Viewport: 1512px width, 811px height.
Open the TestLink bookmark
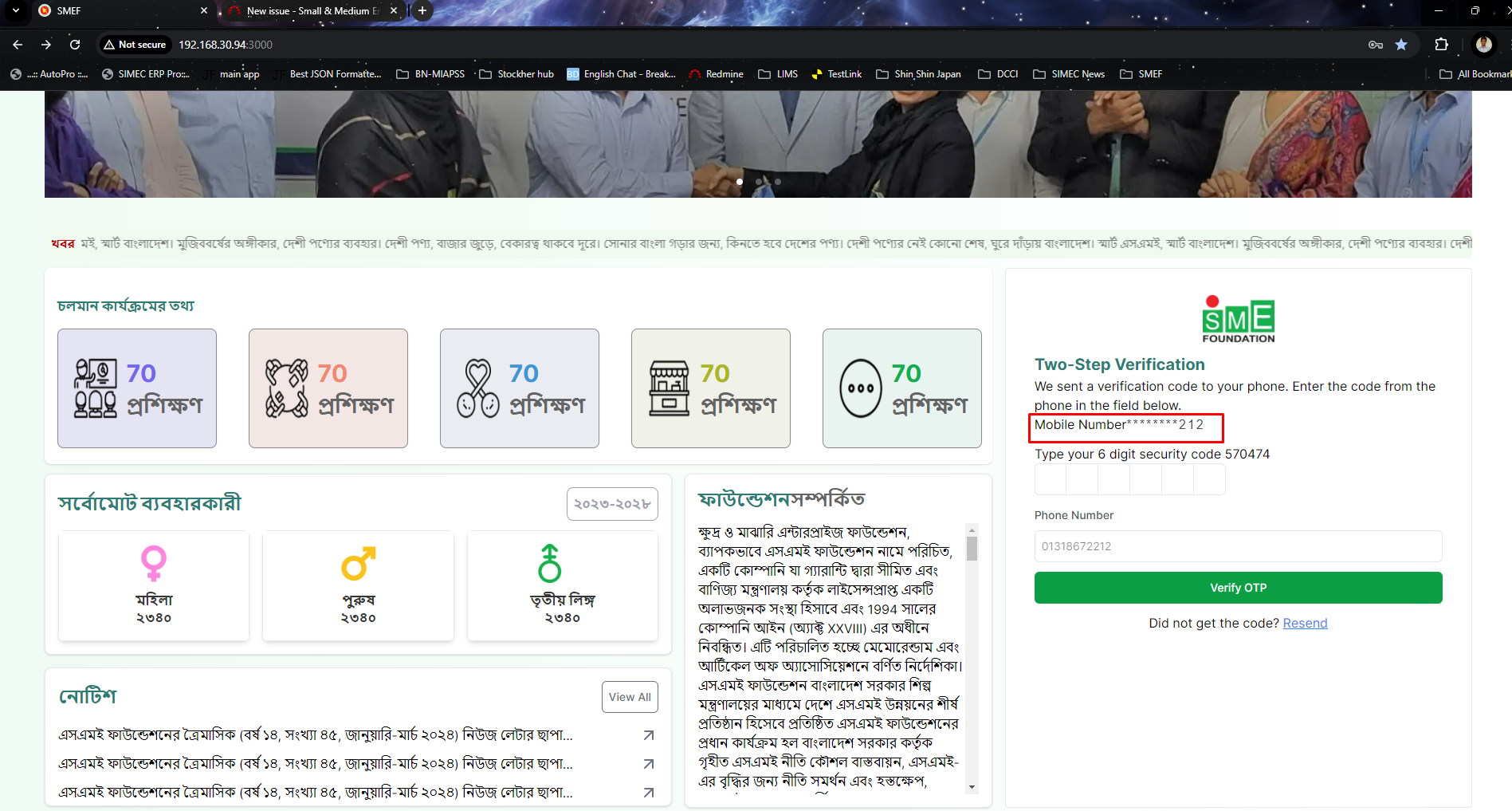coord(837,74)
